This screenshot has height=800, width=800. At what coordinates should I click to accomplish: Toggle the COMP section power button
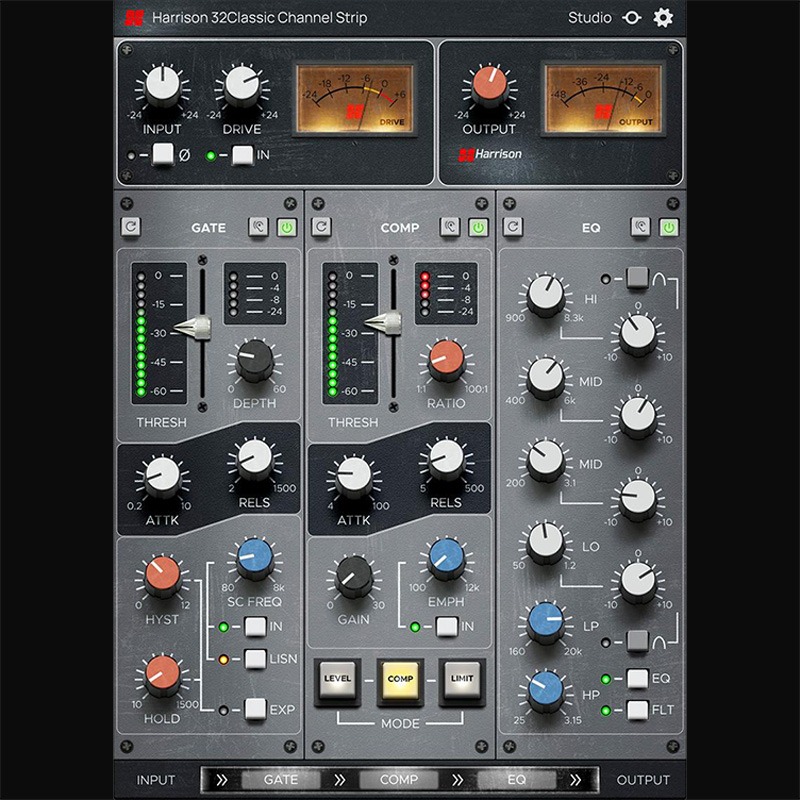point(478,227)
